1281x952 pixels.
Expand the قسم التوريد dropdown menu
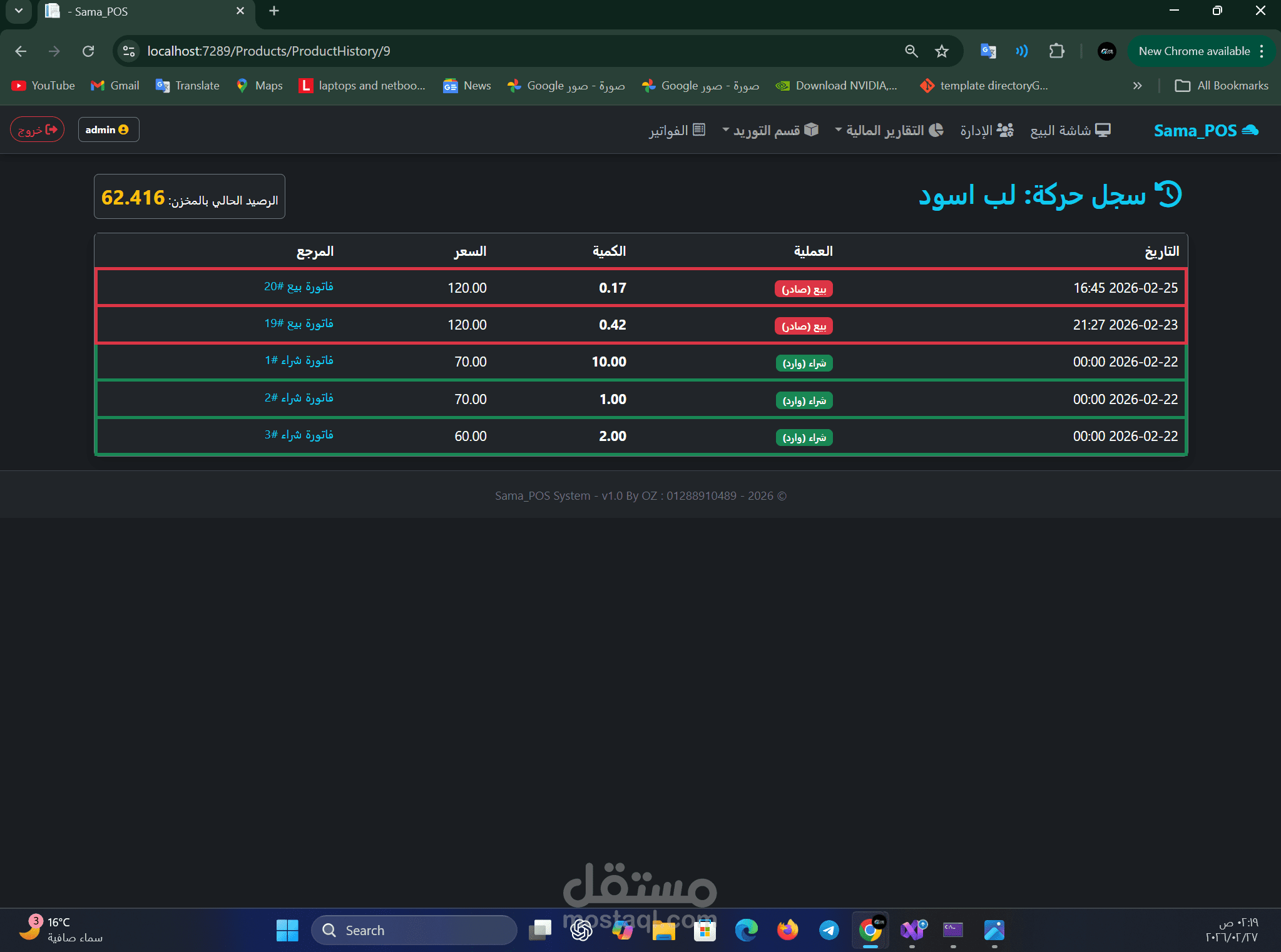coord(770,130)
